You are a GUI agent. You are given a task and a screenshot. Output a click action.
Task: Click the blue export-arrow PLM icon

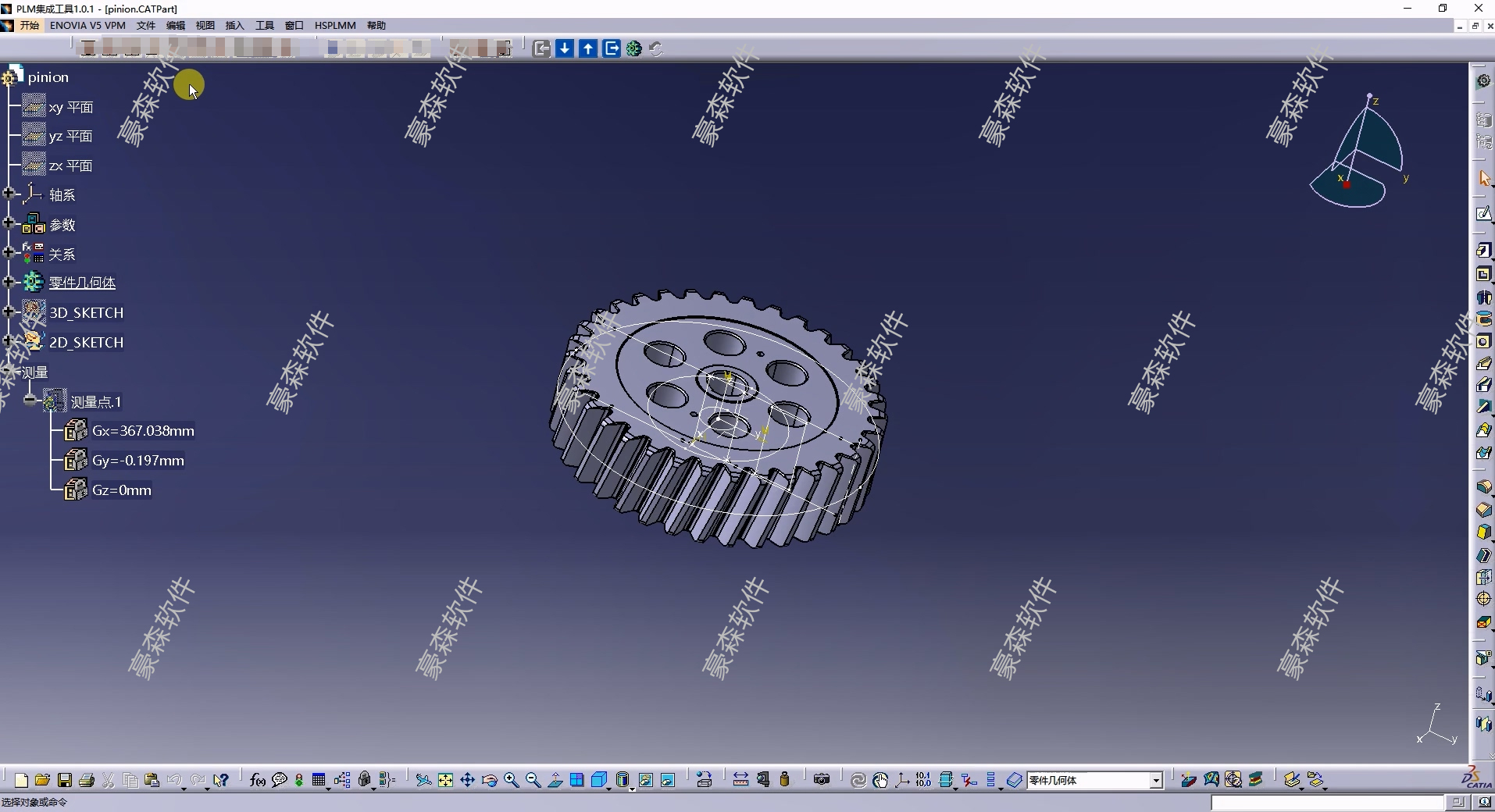(612, 48)
